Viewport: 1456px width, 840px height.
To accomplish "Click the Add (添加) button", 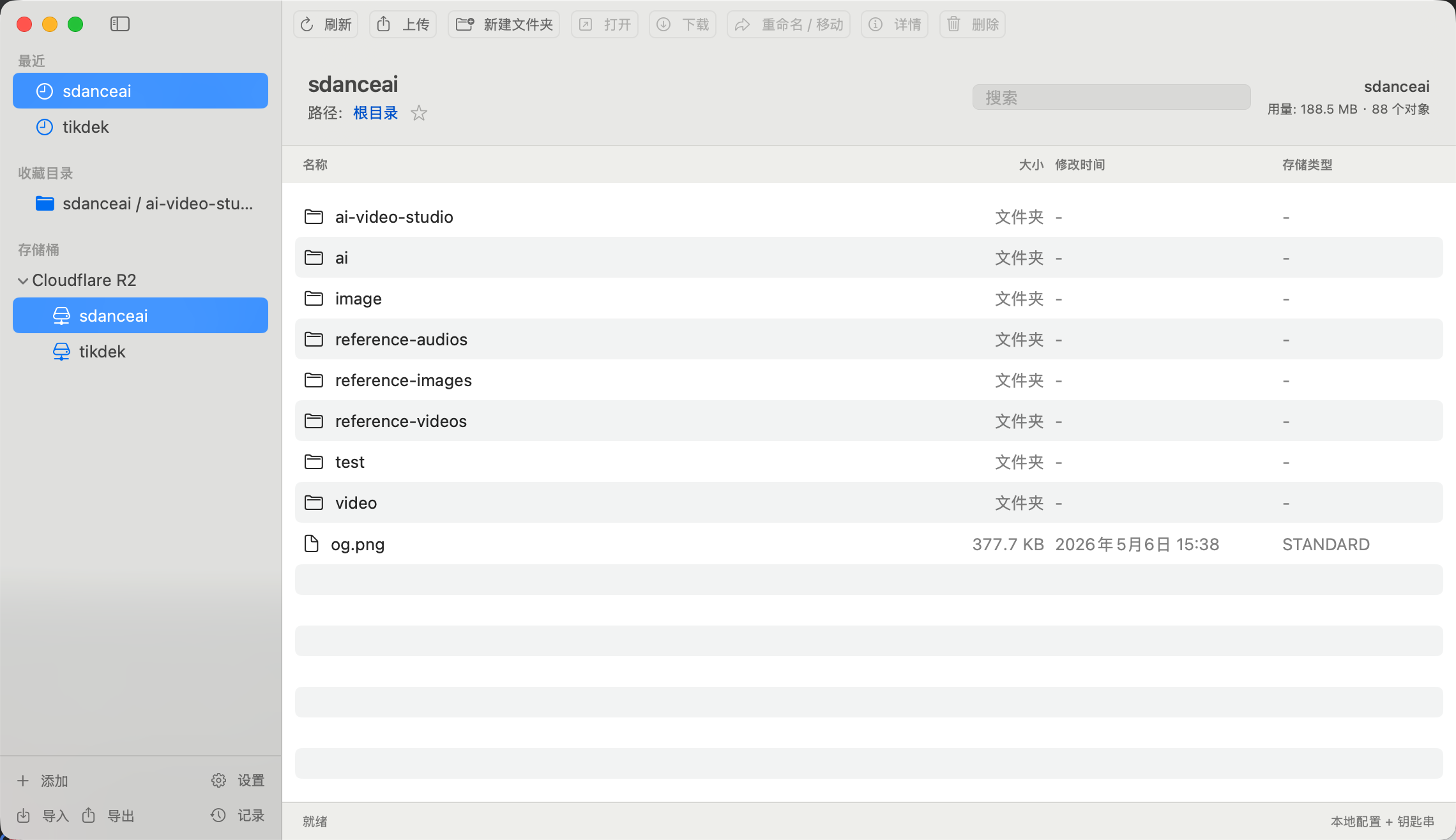I will click(x=42, y=781).
